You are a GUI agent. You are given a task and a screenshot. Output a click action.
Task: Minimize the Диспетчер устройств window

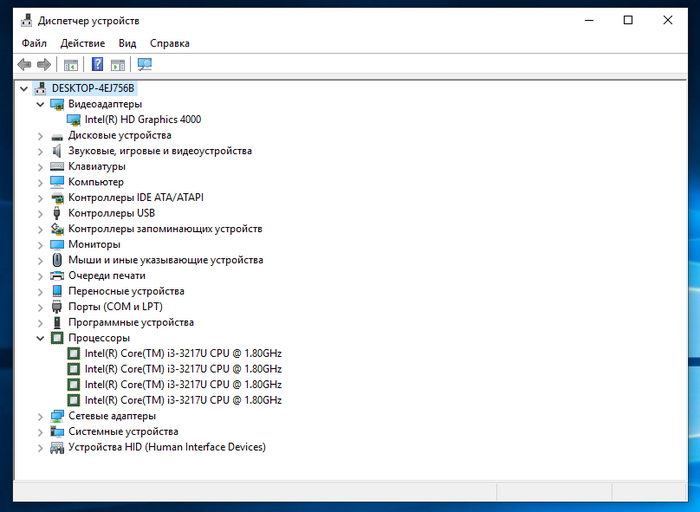pyautogui.click(x=589, y=21)
